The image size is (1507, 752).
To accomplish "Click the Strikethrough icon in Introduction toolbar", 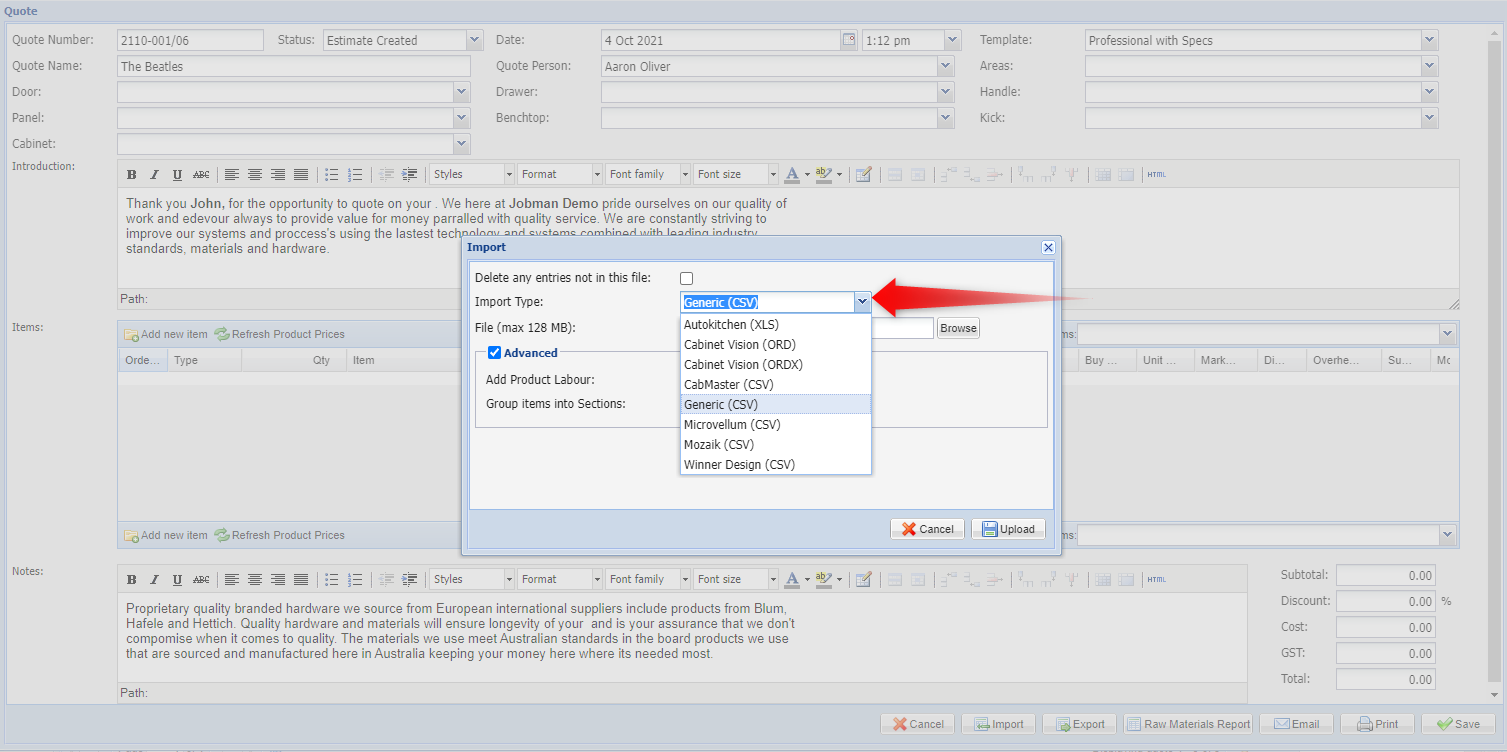I will pyautogui.click(x=201, y=174).
